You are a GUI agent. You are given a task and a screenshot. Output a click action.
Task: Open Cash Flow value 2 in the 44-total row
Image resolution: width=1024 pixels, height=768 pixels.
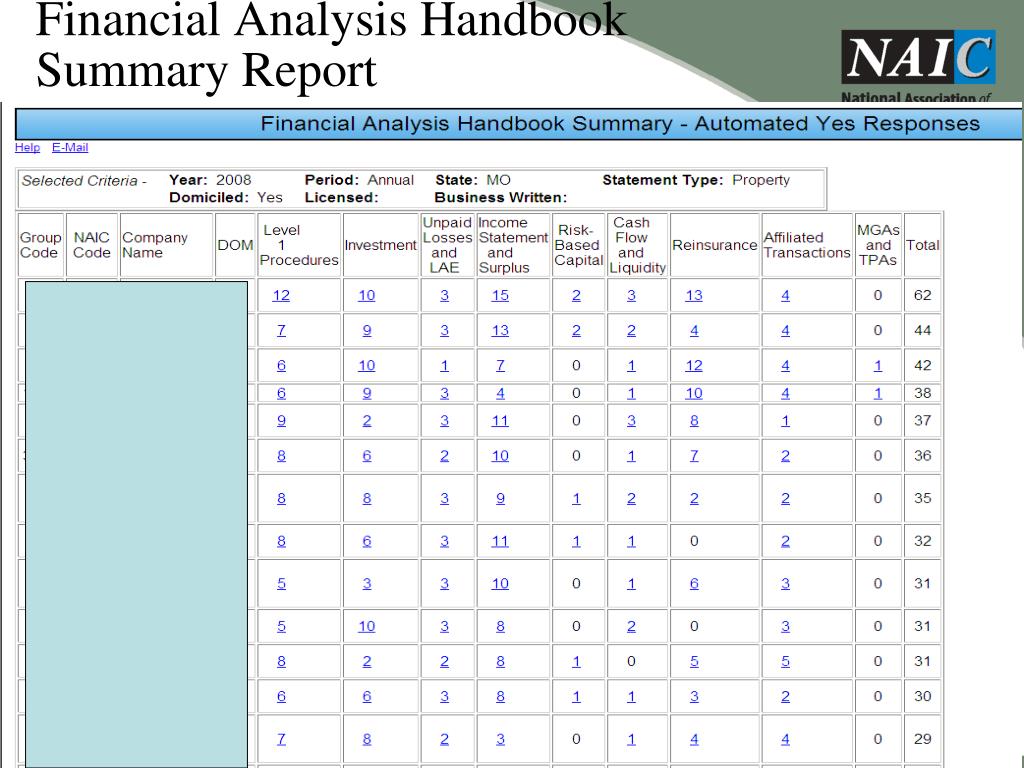tap(631, 330)
